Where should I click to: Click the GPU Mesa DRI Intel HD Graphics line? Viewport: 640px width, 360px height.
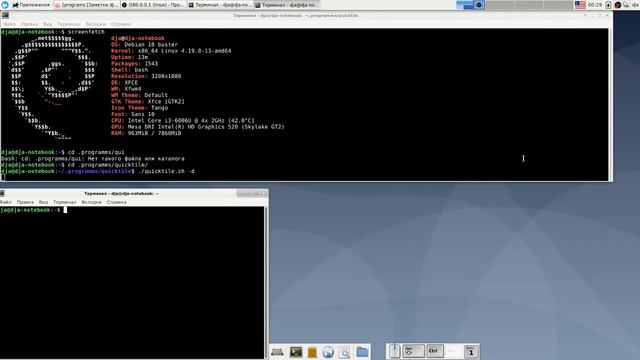point(198,127)
